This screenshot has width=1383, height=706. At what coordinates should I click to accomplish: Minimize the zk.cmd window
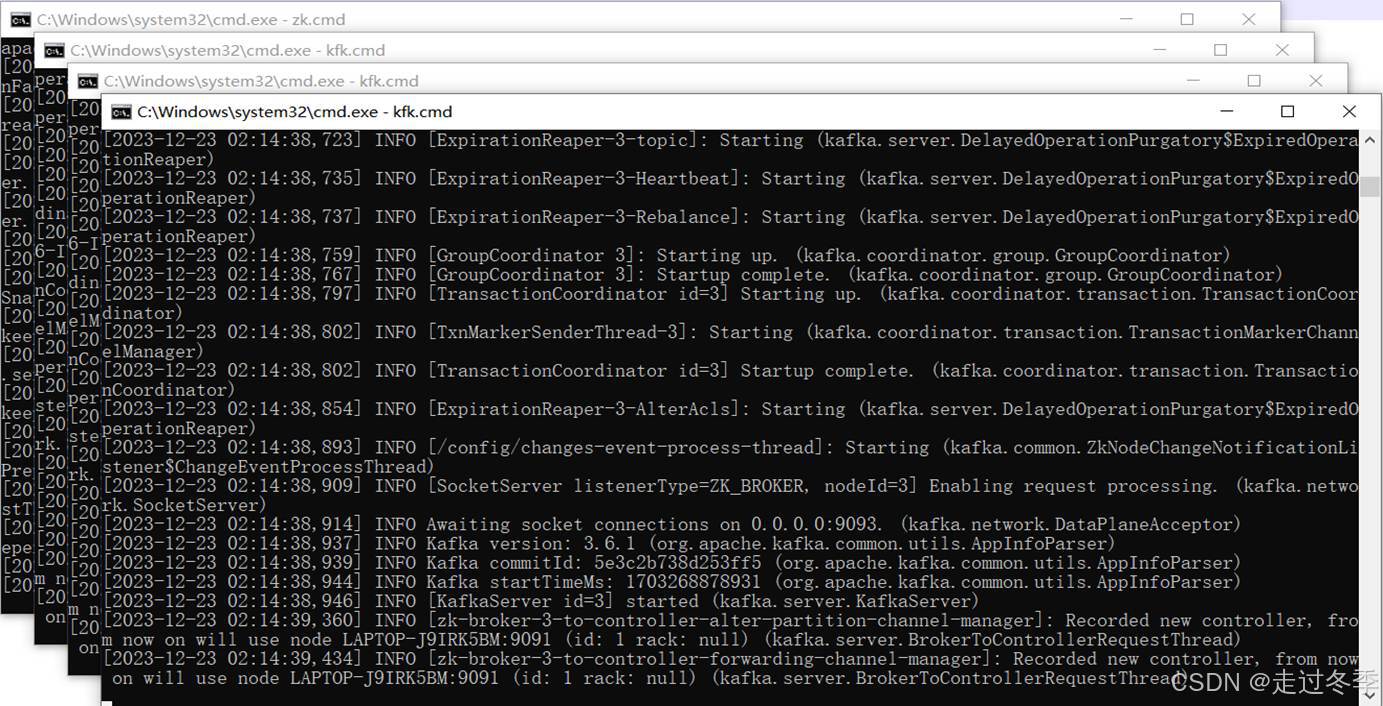tap(1126, 19)
